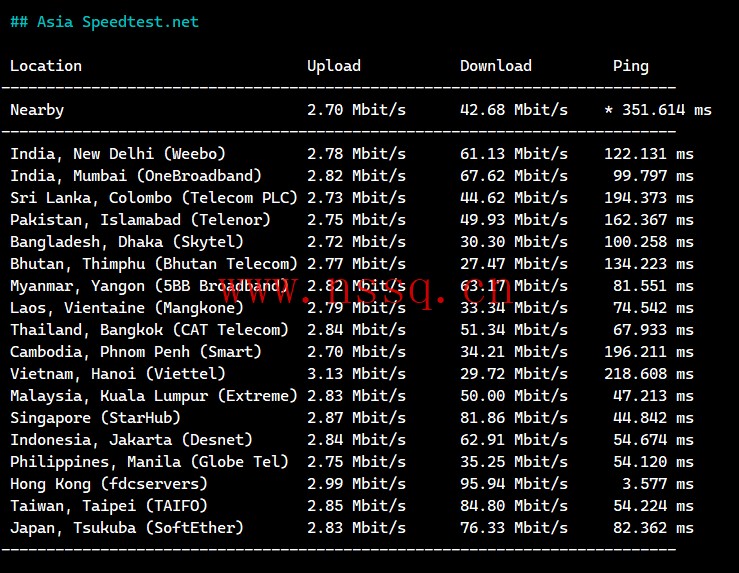
Task: Select the Upload column header
Action: pyautogui.click(x=334, y=66)
